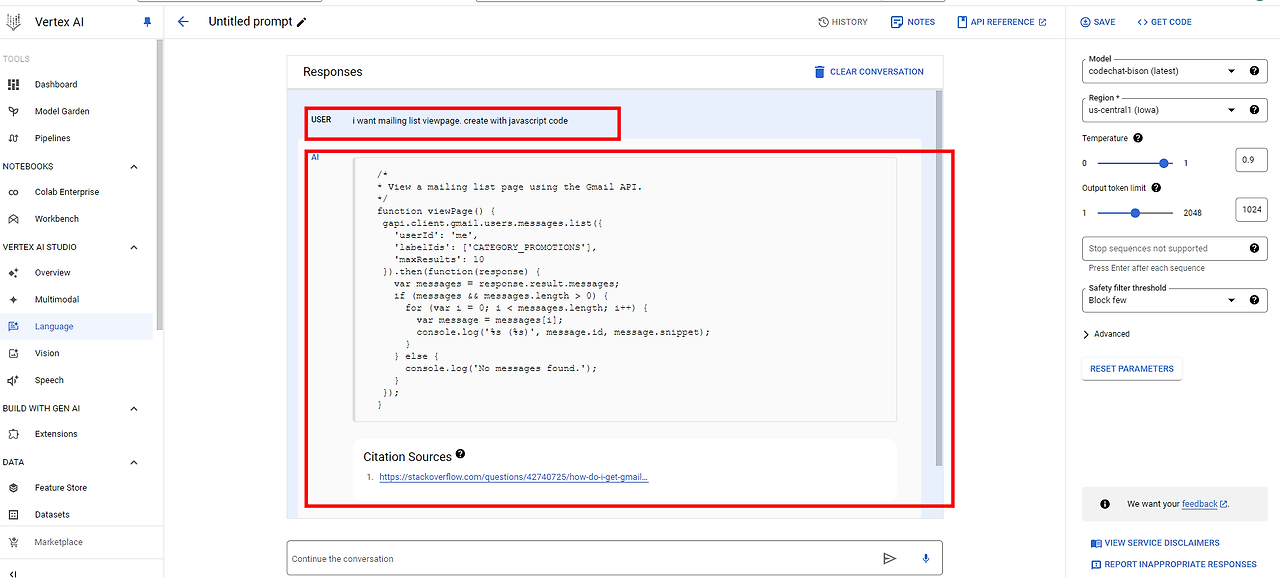This screenshot has width=1280, height=578.
Task: Click Safety filter threshold help icon
Action: click(1254, 299)
